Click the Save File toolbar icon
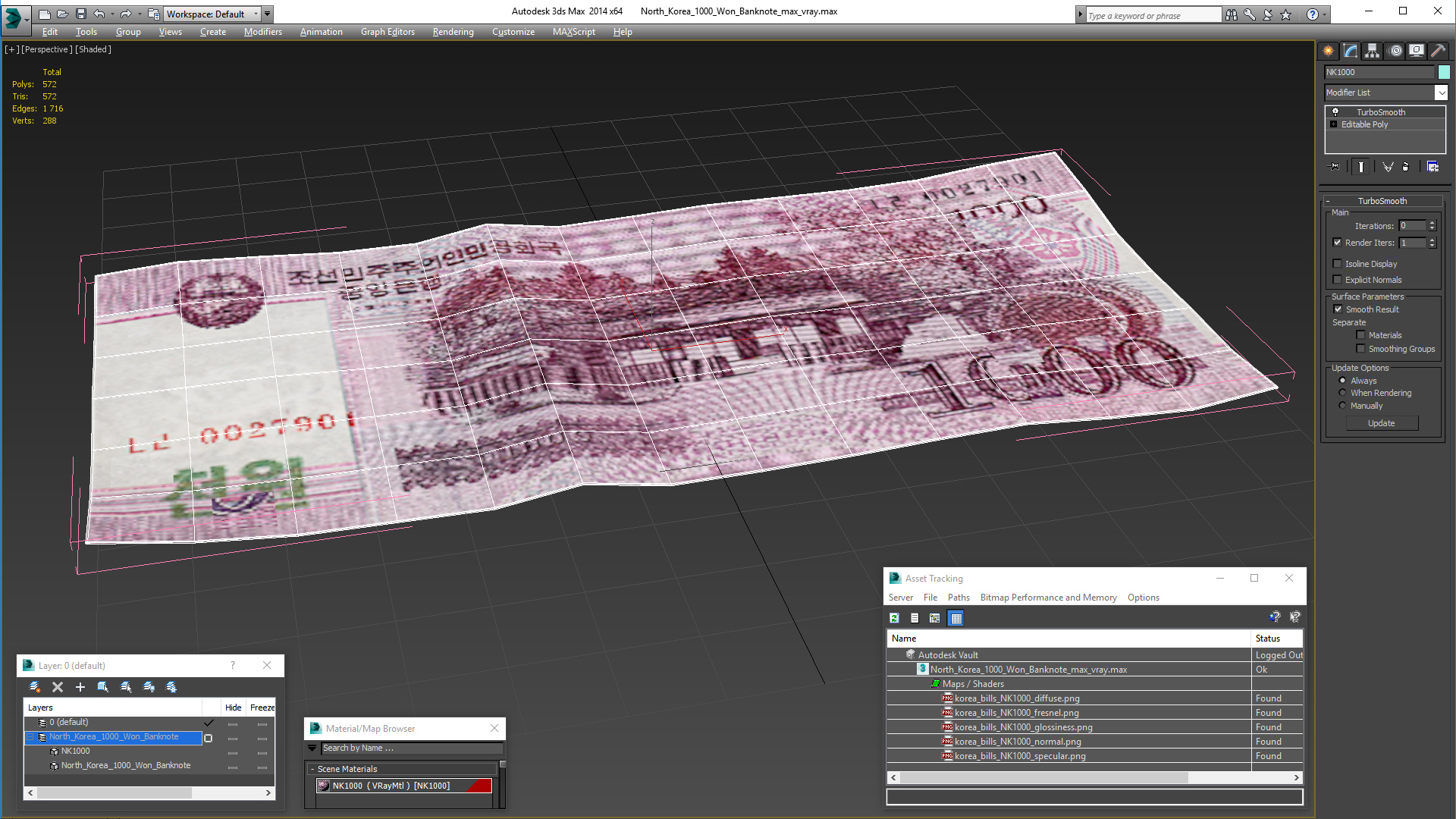 pos(81,14)
